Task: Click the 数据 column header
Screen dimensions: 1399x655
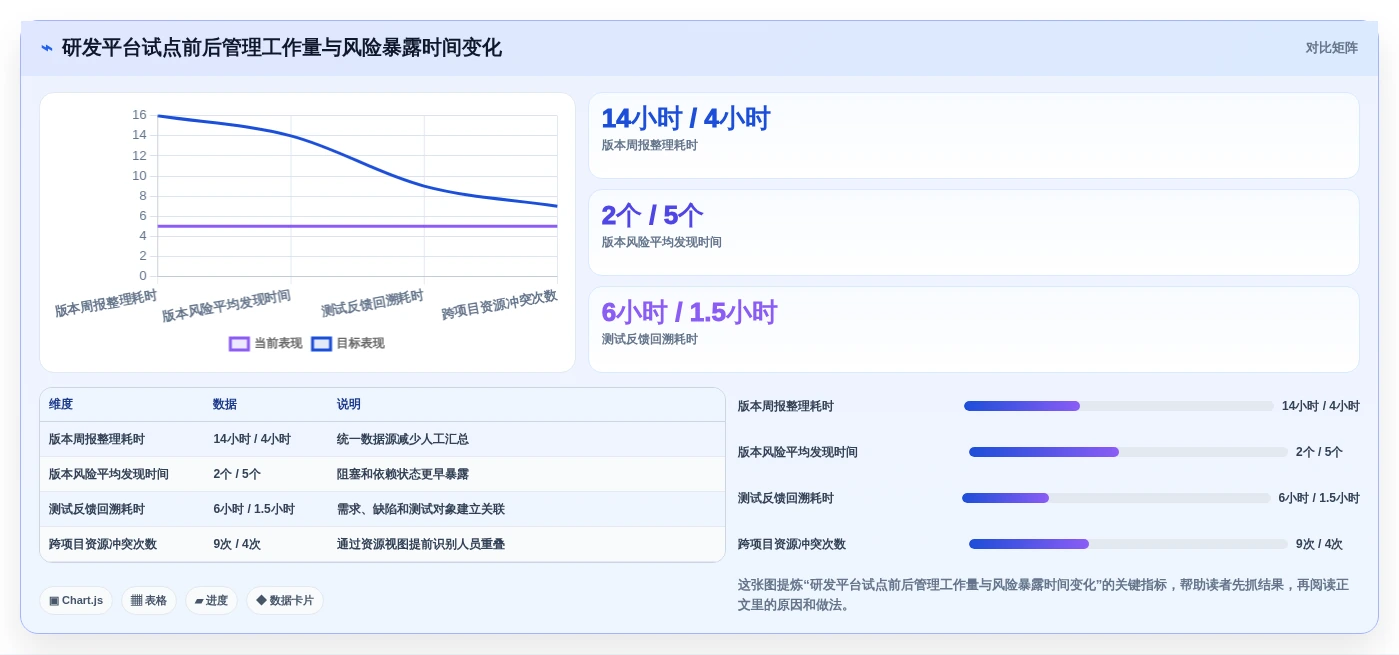Action: click(225, 404)
